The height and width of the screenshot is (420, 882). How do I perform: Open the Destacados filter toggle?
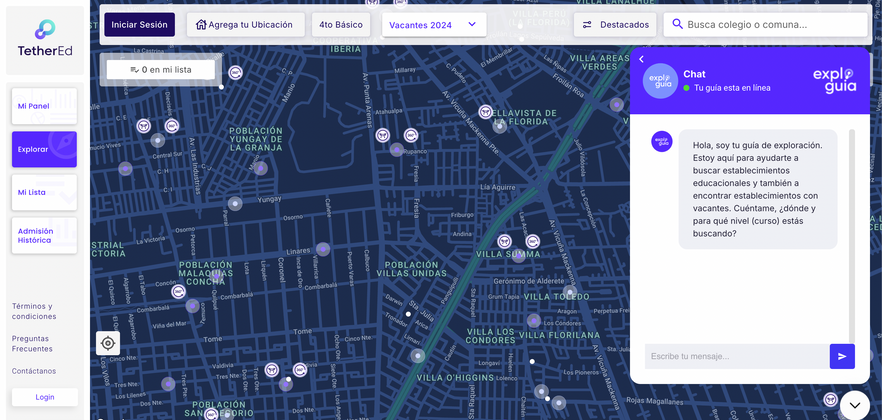coord(615,25)
